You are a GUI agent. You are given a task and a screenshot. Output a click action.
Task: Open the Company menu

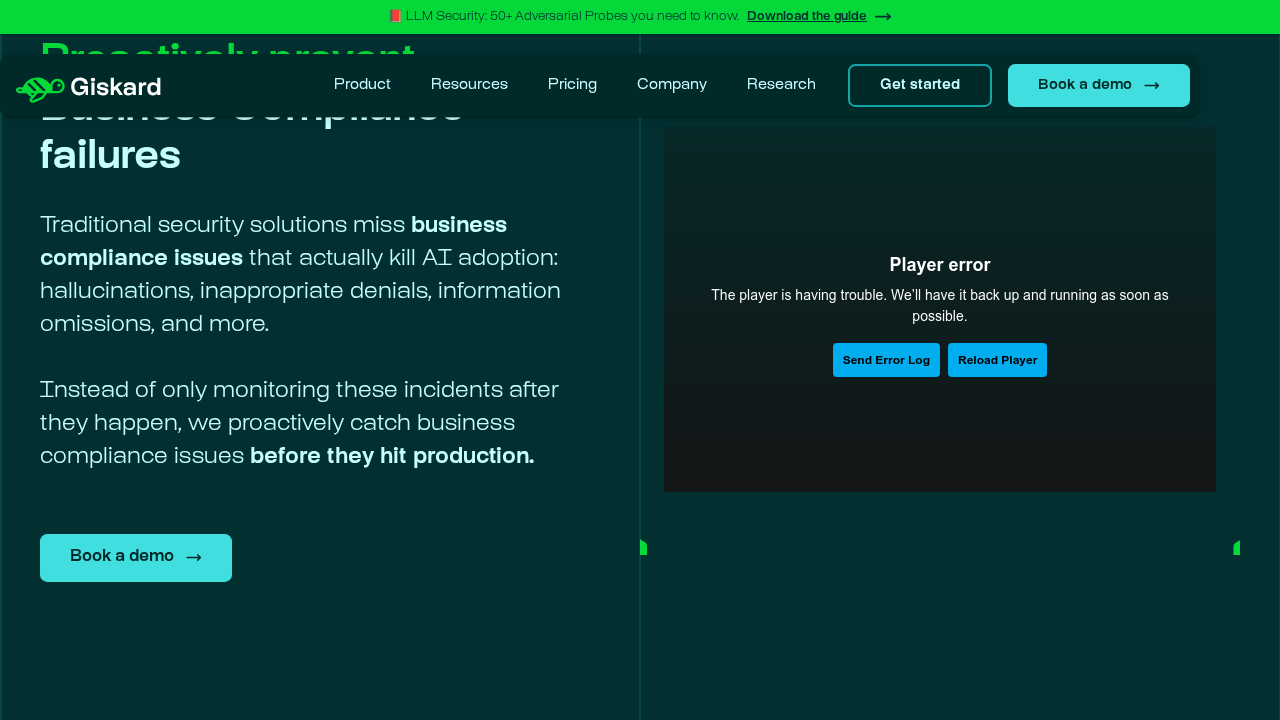point(671,85)
